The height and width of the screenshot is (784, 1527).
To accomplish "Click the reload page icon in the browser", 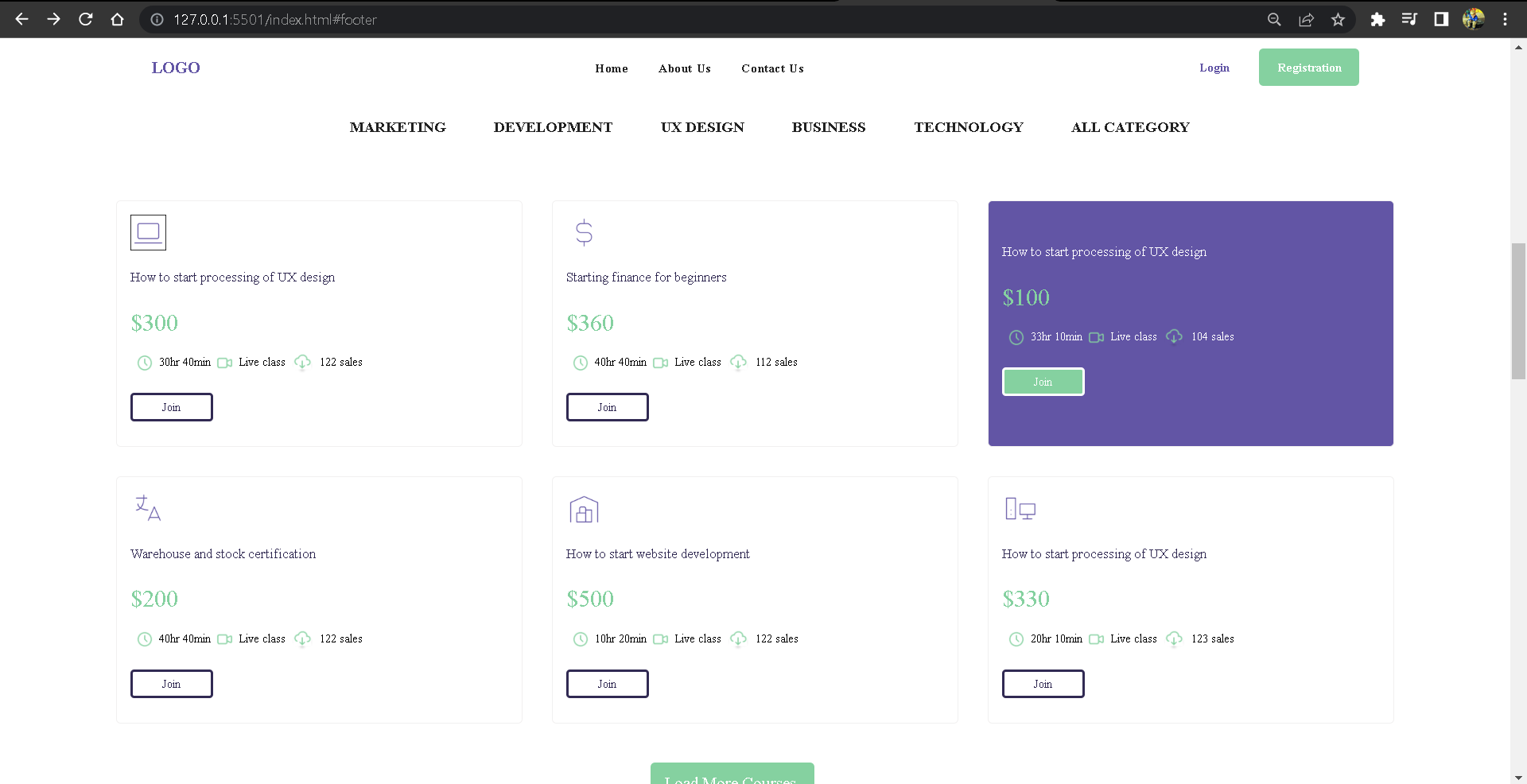I will click(85, 19).
